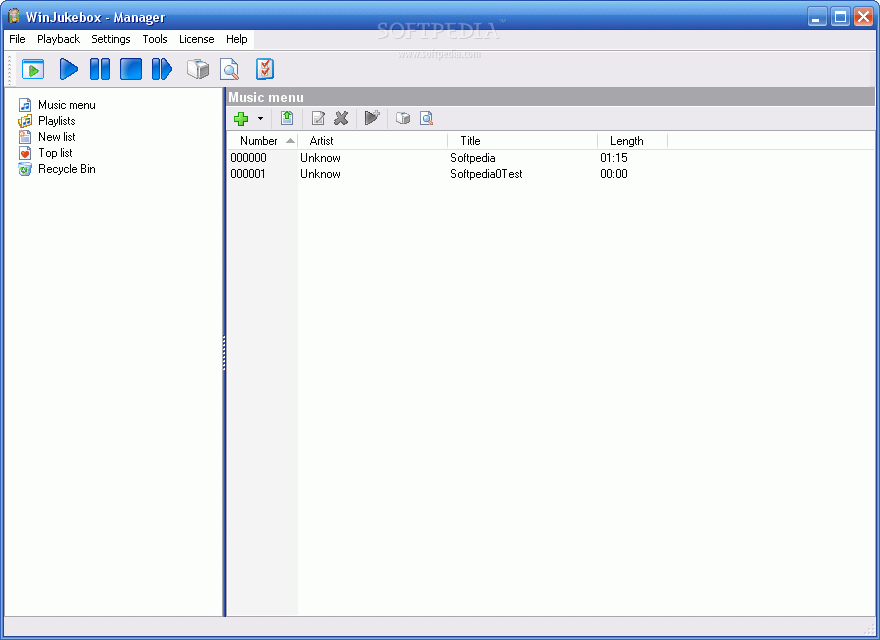Image resolution: width=880 pixels, height=640 pixels.
Task: Click the blue Play button in the toolbar
Action: click(x=68, y=69)
